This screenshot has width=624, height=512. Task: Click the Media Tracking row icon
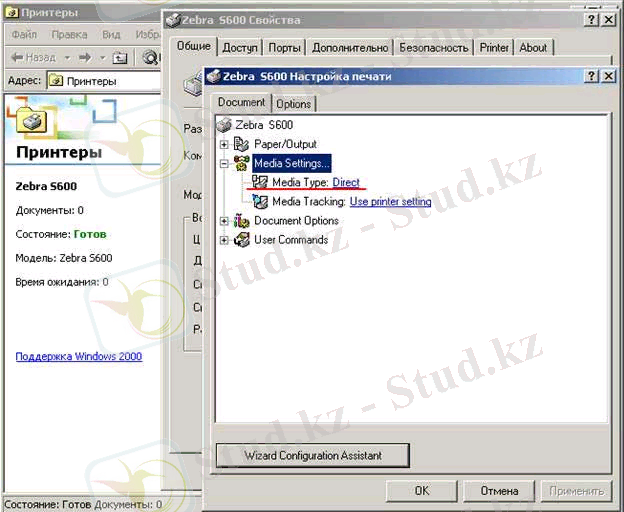tap(260, 201)
